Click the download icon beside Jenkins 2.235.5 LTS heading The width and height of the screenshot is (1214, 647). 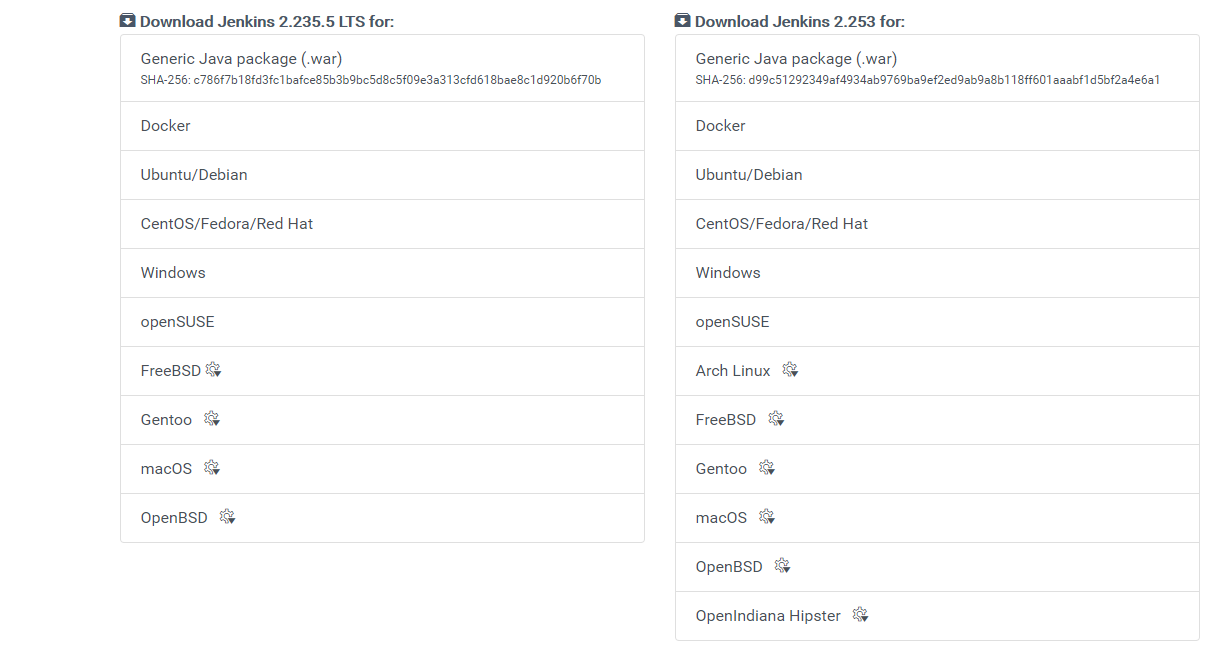128,21
